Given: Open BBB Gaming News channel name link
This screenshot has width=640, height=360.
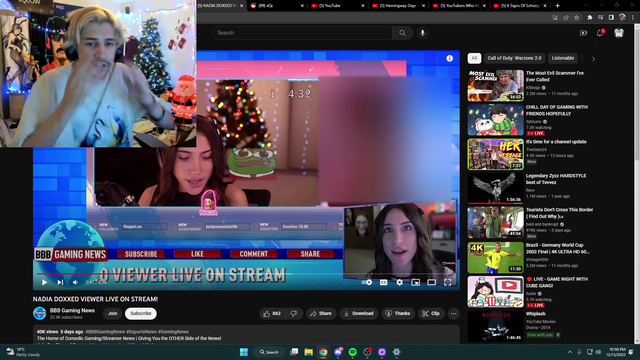Looking at the screenshot, I should [72, 311].
